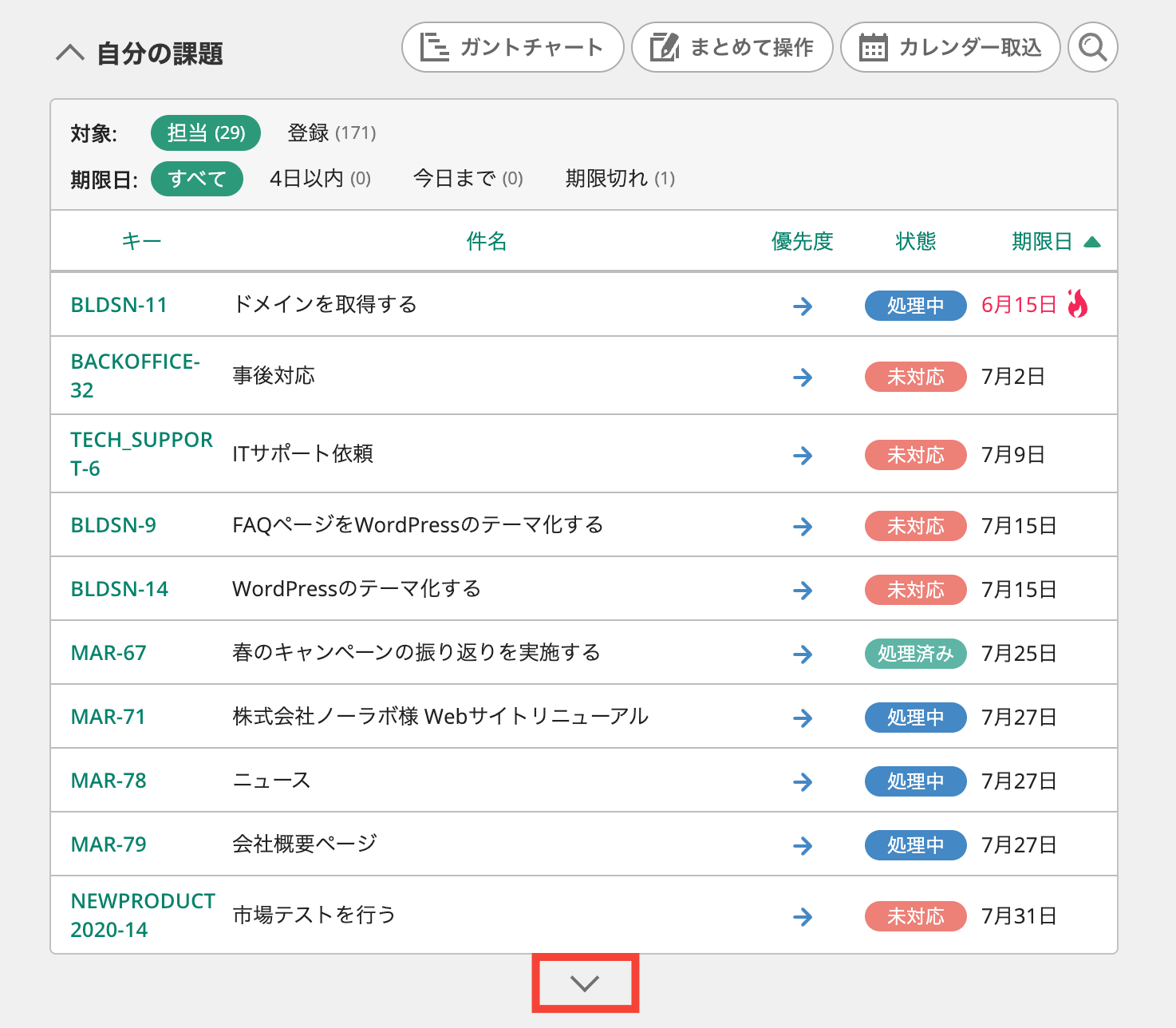The image size is (1176, 1028).
Task: Click priority arrow for ニュース
Action: (x=803, y=781)
